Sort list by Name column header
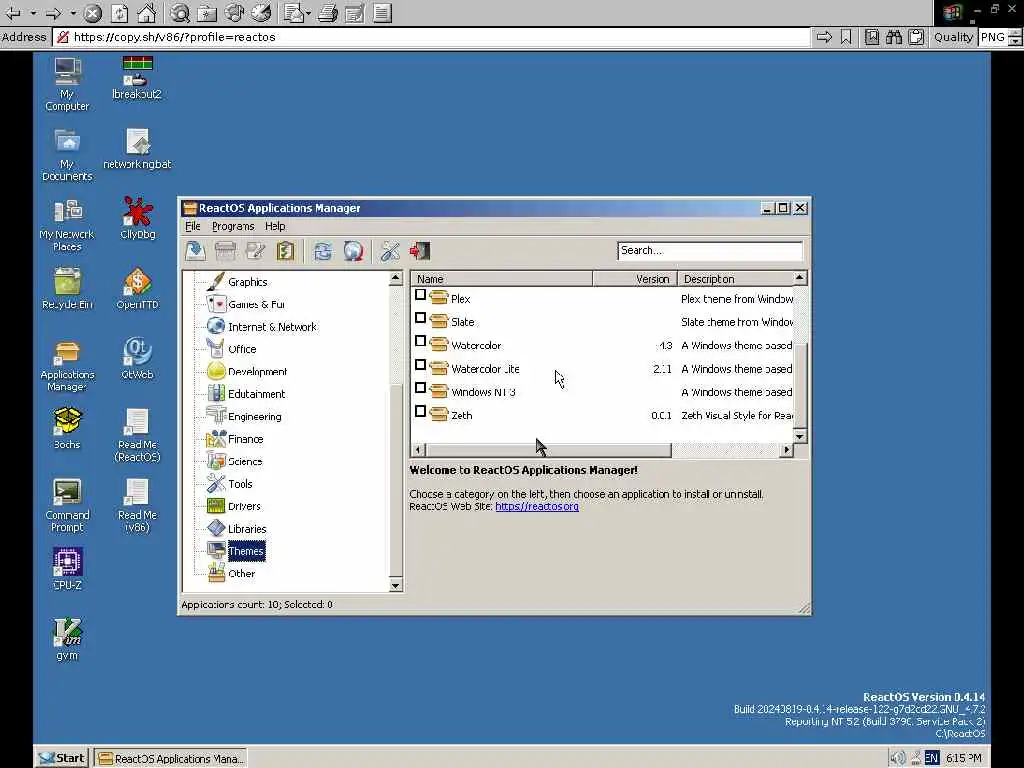Viewport: 1024px width, 768px height. pyautogui.click(x=502, y=279)
